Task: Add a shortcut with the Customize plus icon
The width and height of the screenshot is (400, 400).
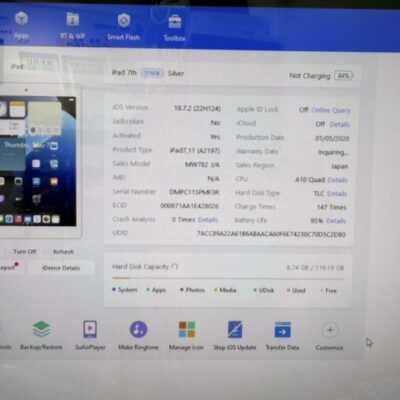Action: (330, 330)
